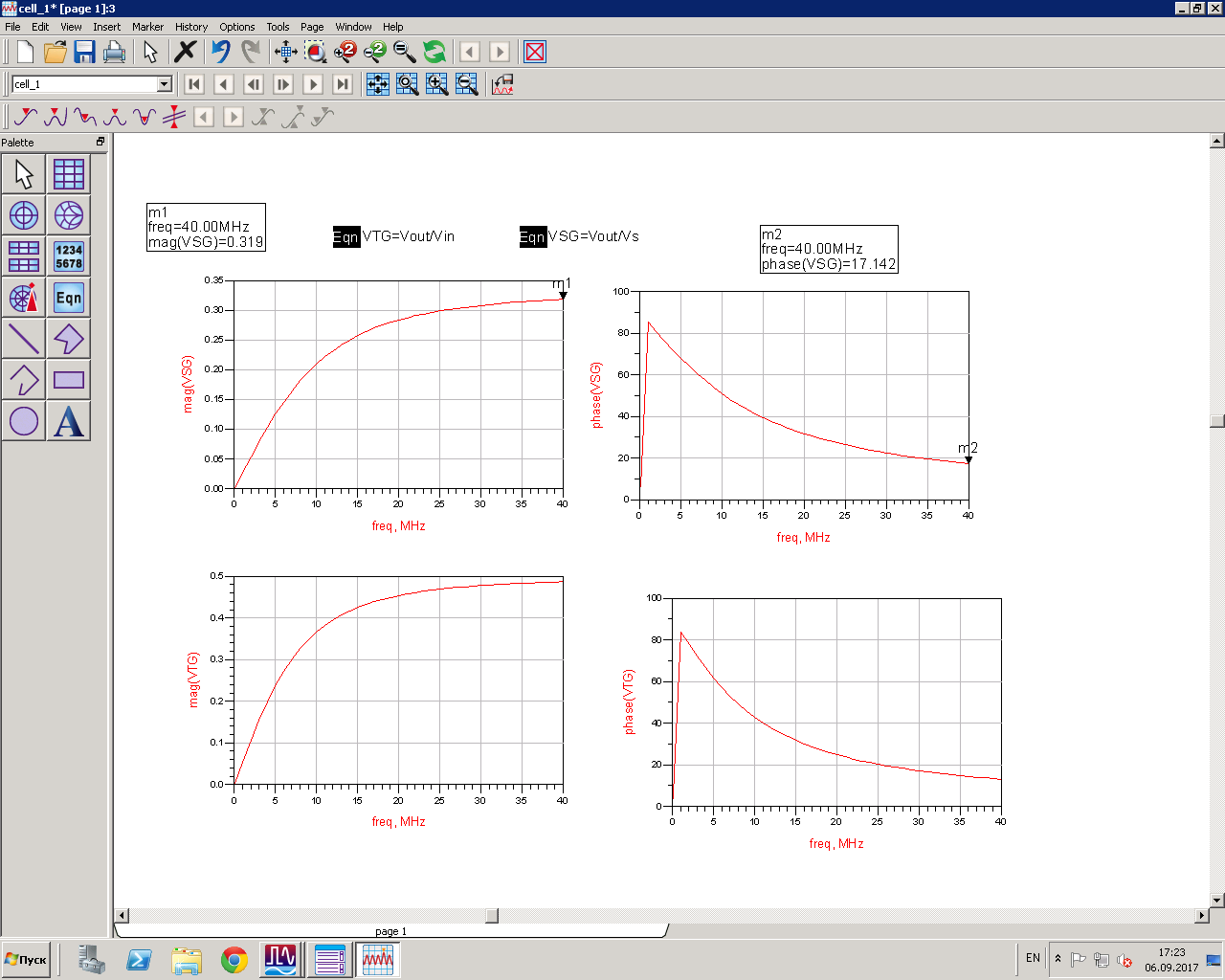Zoom out by two

(375, 52)
